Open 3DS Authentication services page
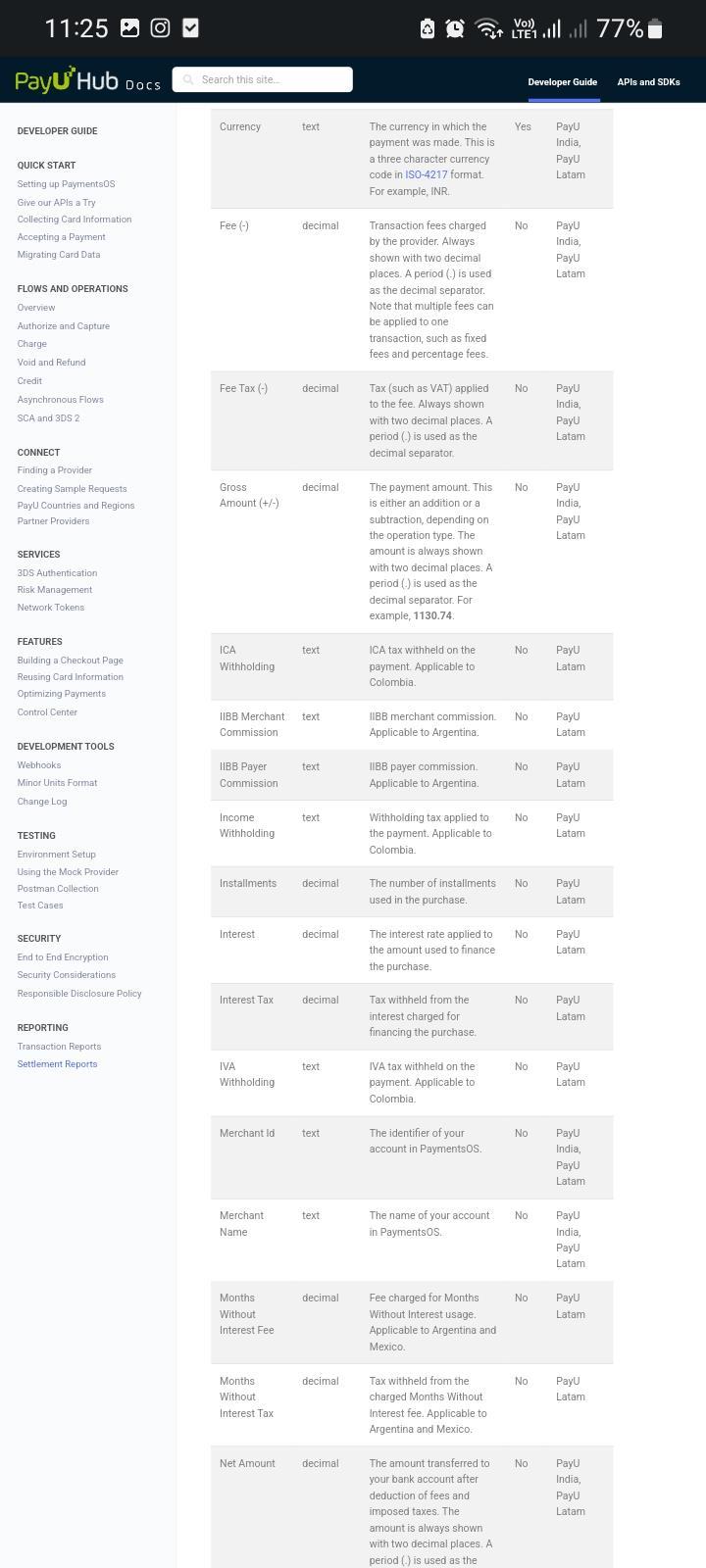This screenshot has height=1568, width=706. coord(57,573)
